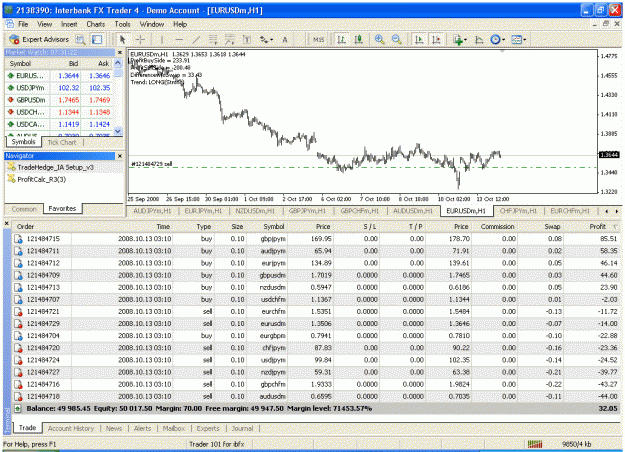Click the period separators chart icon
This screenshot has height=452, width=625.
coord(479,39)
